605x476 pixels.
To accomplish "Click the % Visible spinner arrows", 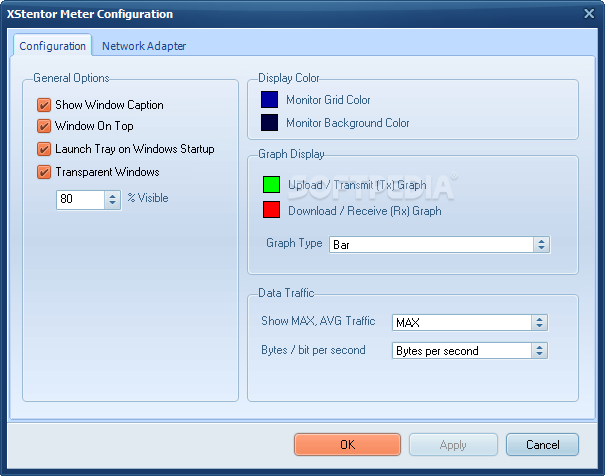I will [x=113, y=199].
